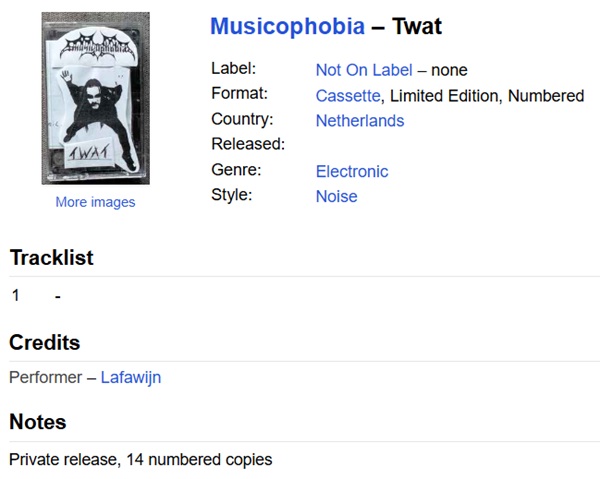Click the Credits section heading
Viewport: 600px width, 479px height.
tap(45, 343)
